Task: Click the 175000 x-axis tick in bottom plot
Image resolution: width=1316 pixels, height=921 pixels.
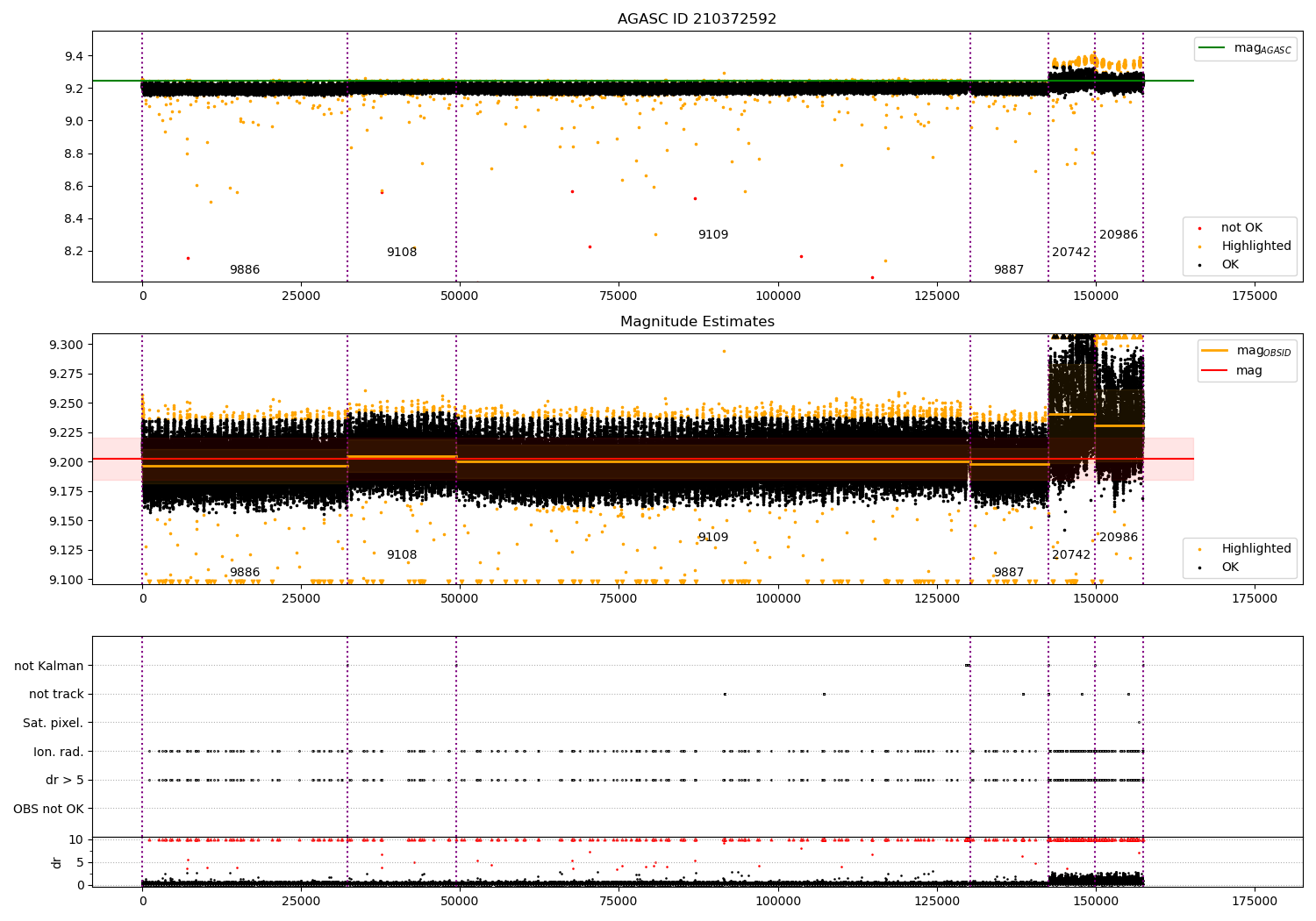Action: pyautogui.click(x=1255, y=901)
